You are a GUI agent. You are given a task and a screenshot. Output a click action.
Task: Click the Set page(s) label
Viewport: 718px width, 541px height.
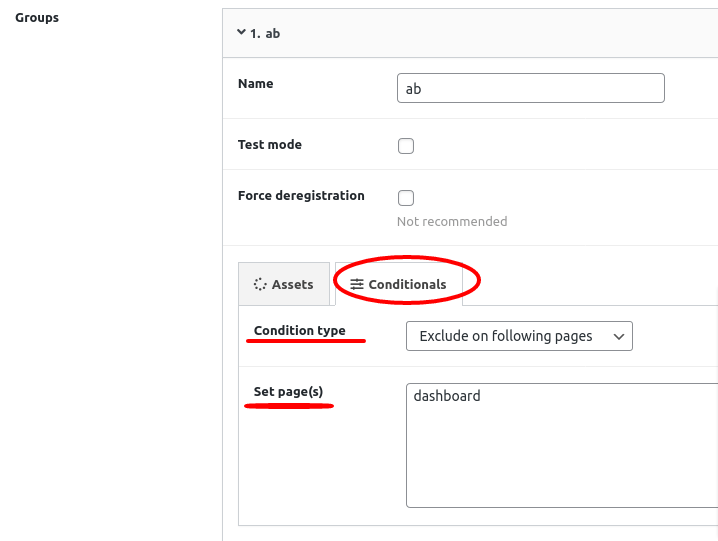288,392
